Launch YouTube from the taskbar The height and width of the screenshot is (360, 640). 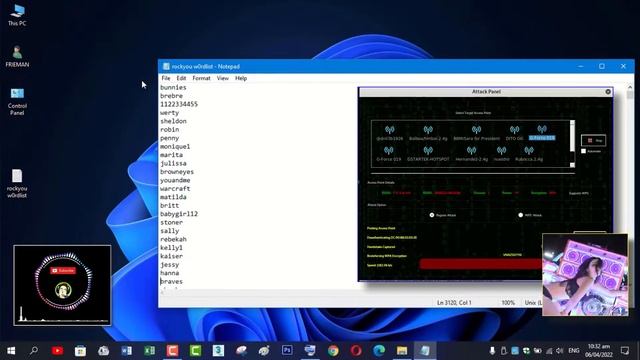(58, 351)
